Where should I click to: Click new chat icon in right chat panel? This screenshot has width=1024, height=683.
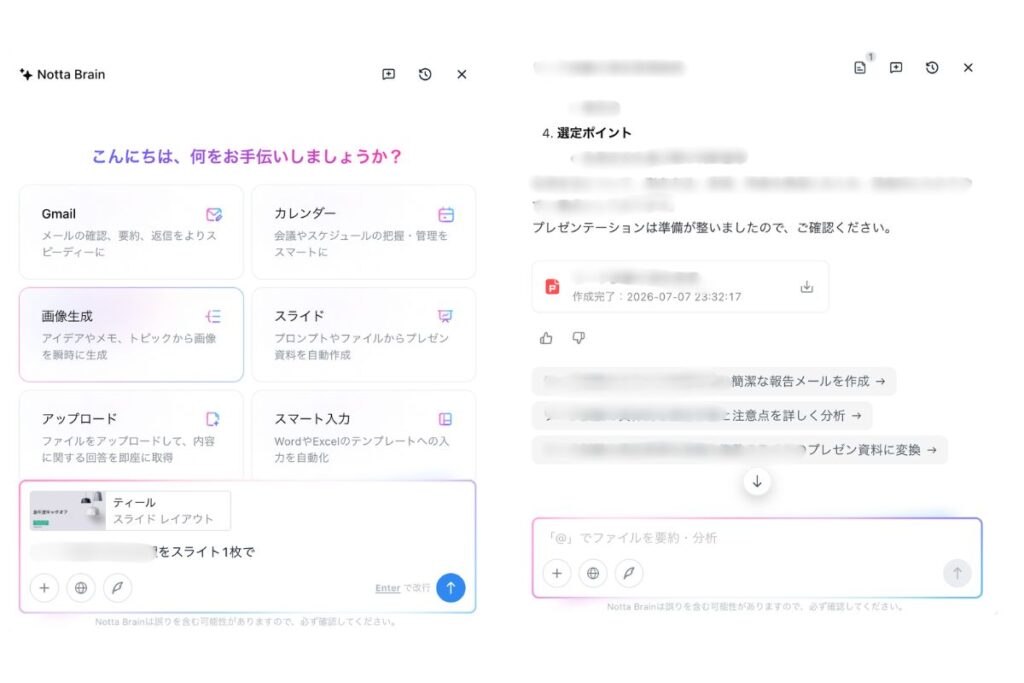point(896,67)
